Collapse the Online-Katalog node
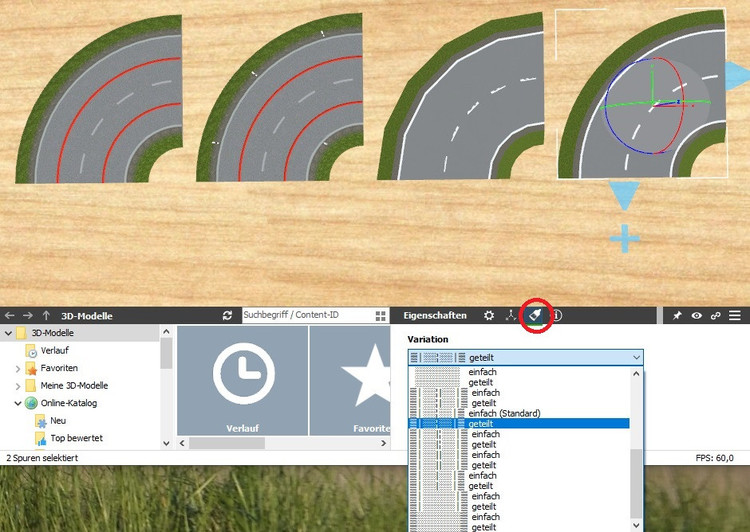This screenshot has width=750, height=532. coord(18,403)
